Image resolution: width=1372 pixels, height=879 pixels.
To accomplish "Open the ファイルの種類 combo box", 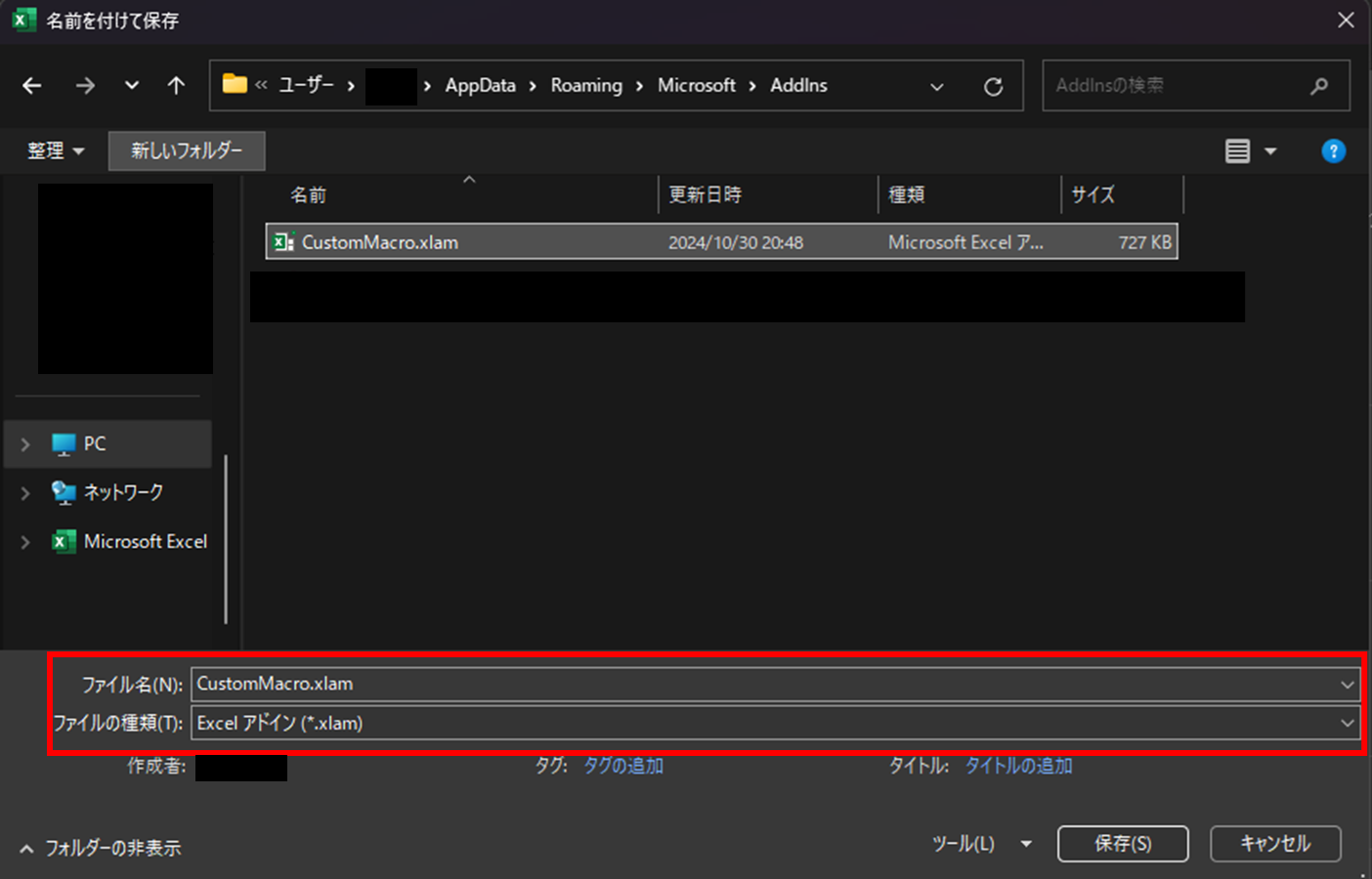I will click(x=775, y=724).
